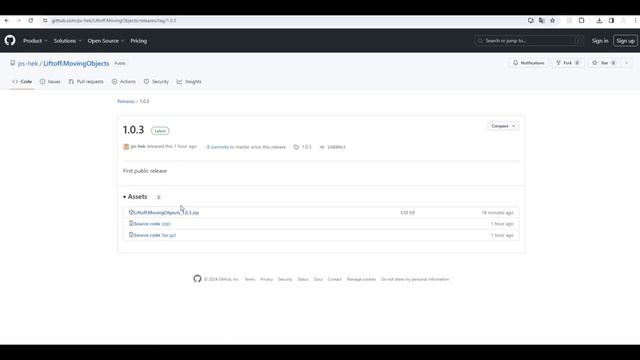Click the Latest release badge
This screenshot has width=640, height=360.
160,131
